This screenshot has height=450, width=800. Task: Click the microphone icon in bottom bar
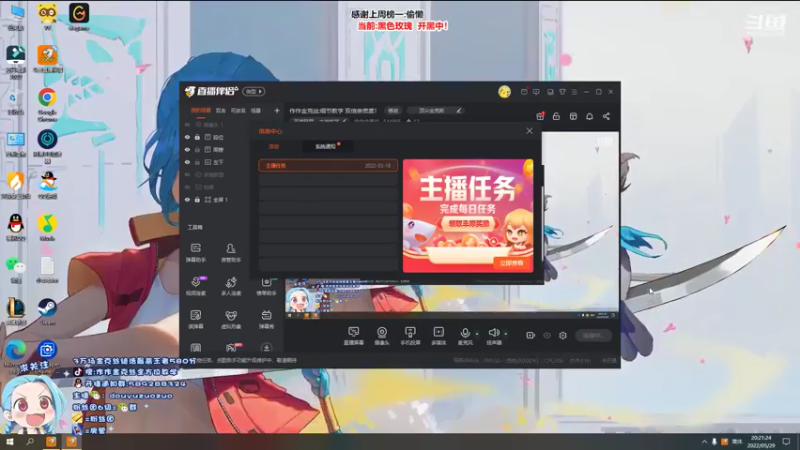[465, 333]
